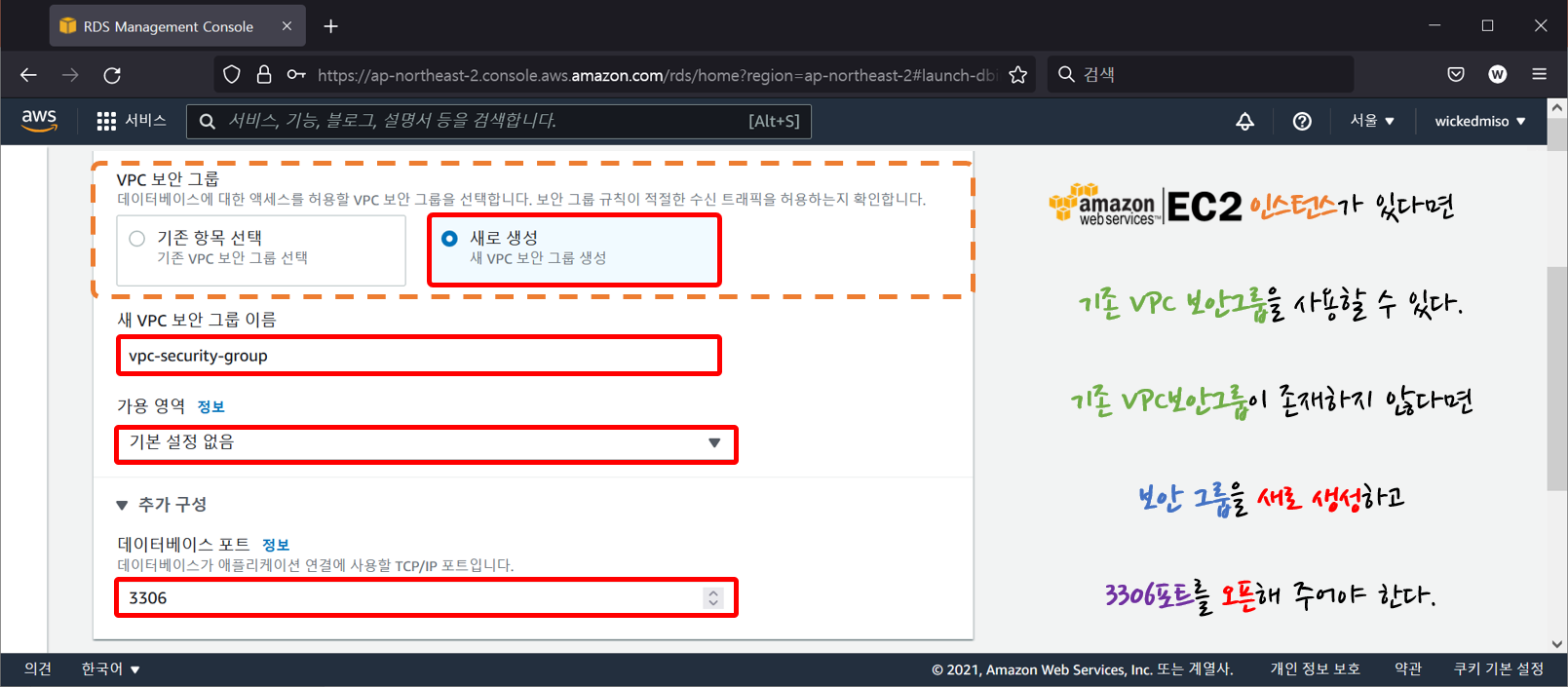
Task: Select the create new VPC security group option
Action: pos(575,250)
